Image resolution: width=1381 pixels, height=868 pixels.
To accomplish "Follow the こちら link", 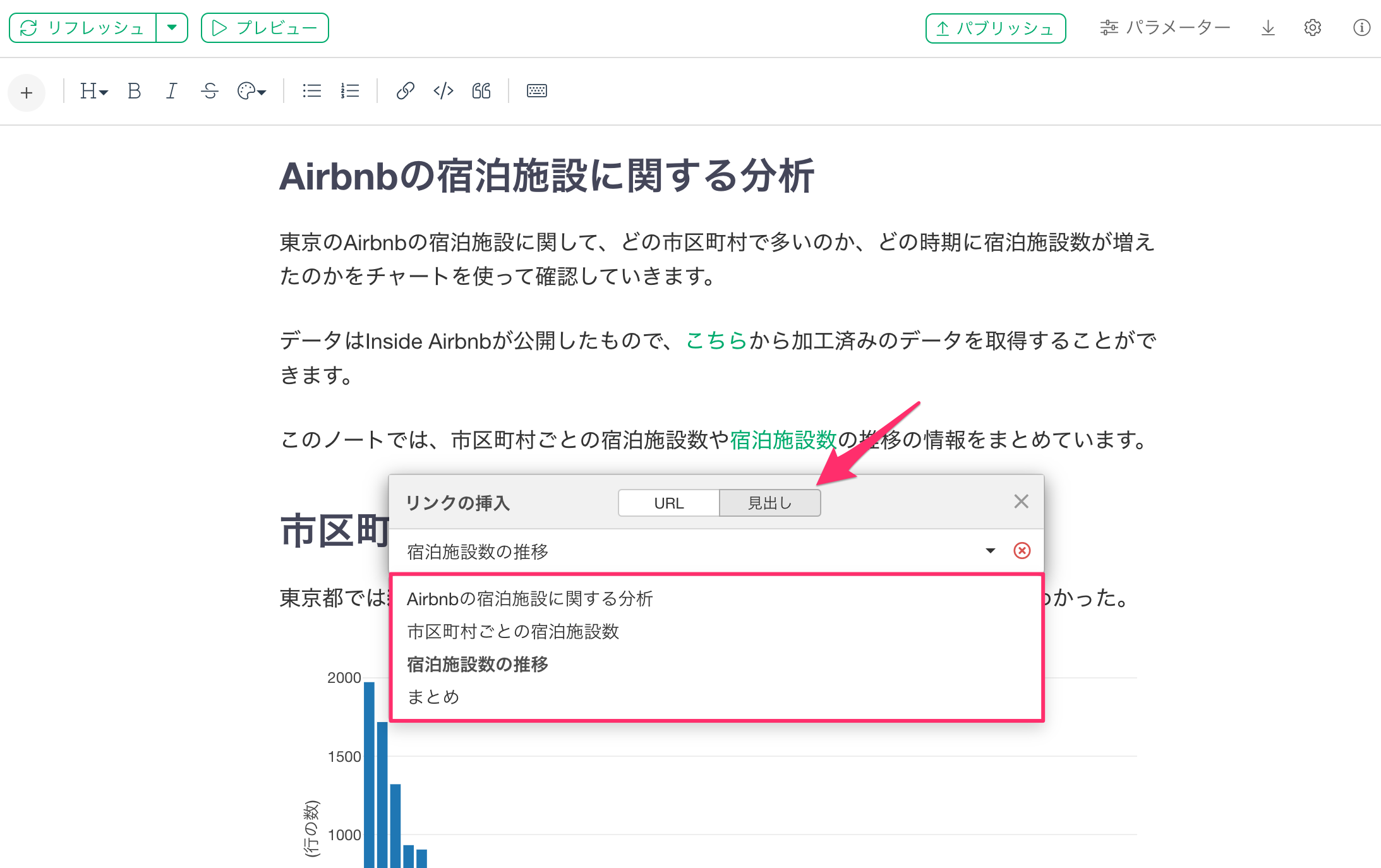I will 717,341.
